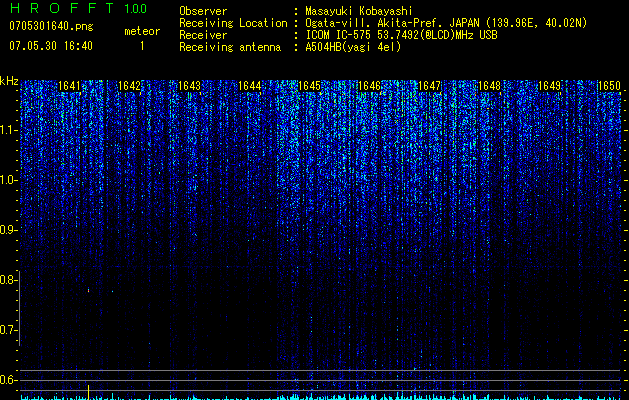Click the 0.8 frequency axis label
The height and width of the screenshot is (400, 629).
pyautogui.click(x=7, y=280)
